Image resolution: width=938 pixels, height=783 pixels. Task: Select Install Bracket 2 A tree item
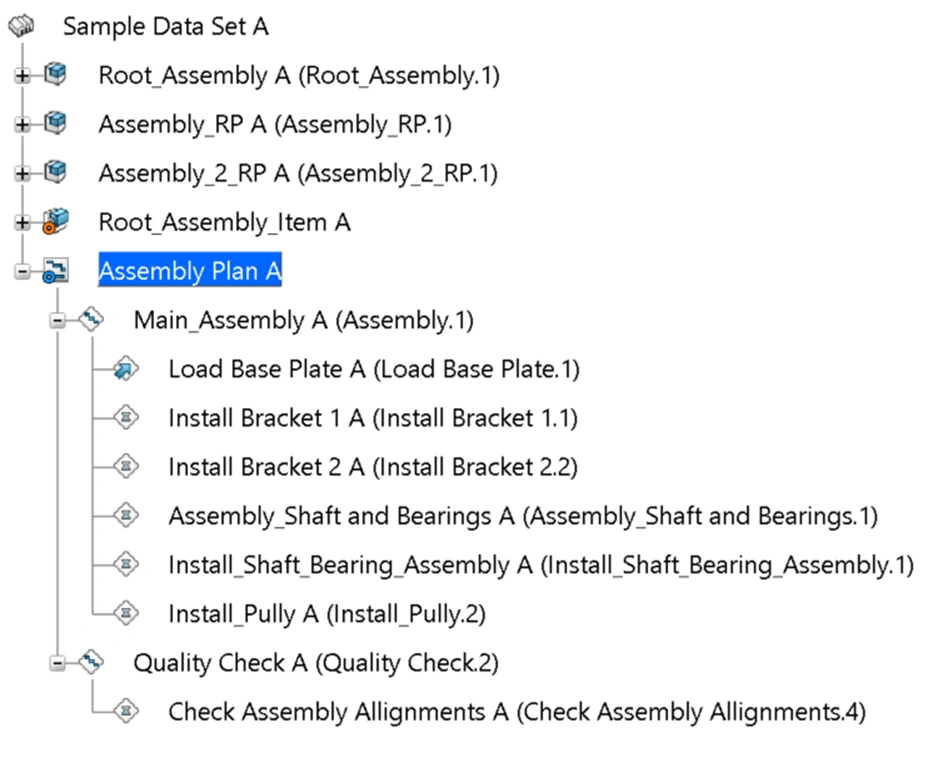click(x=372, y=467)
